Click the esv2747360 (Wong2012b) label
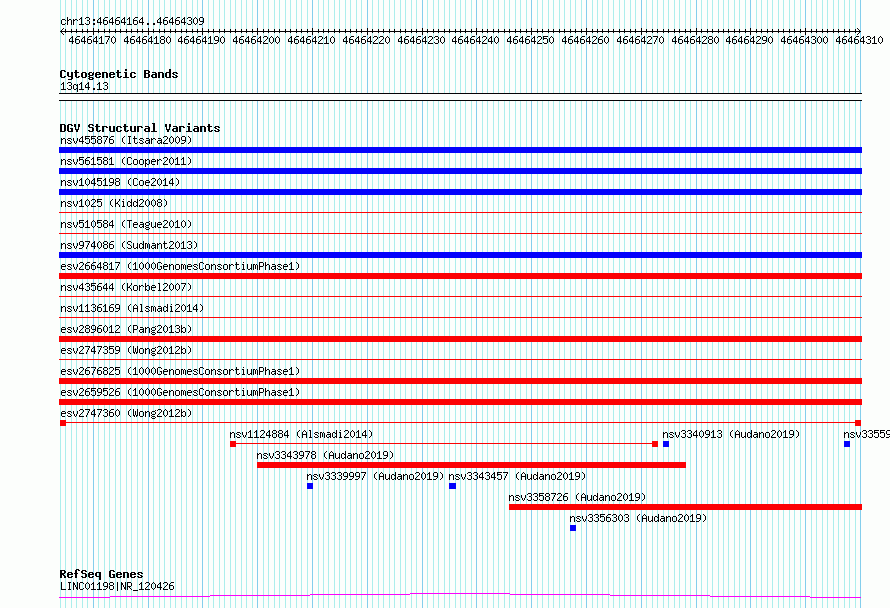This screenshot has height=608, width=890. pos(126,413)
